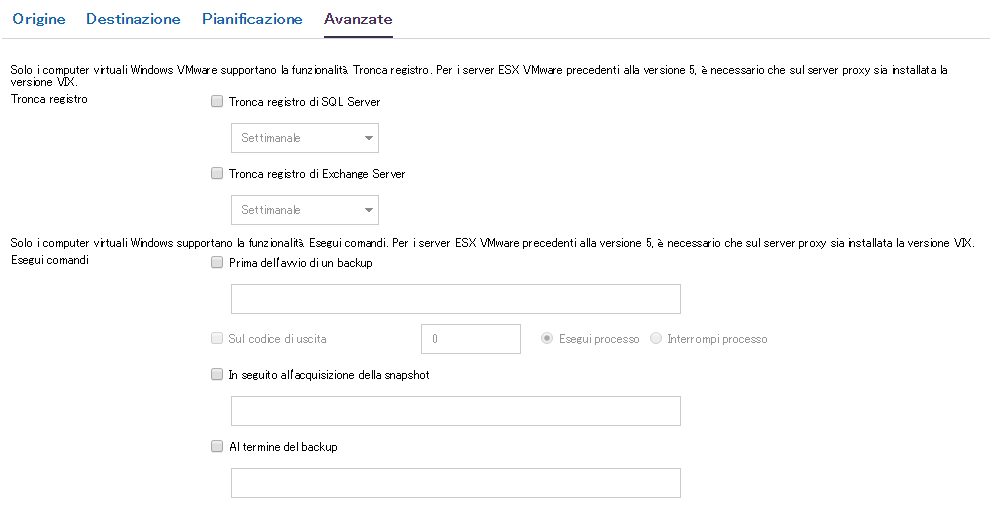Check Al termine del backup option
Screen dimensions: 1000x511
tap(217, 447)
